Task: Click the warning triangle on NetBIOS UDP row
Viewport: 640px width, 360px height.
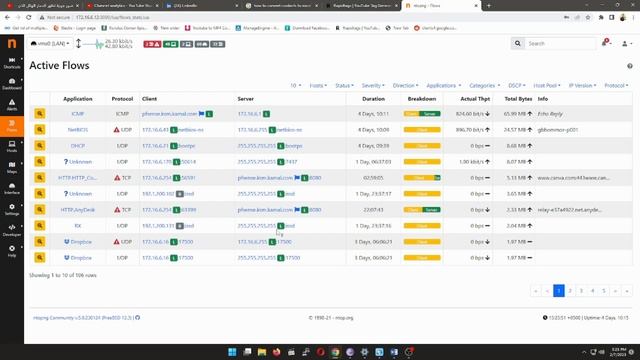Action: (116, 129)
